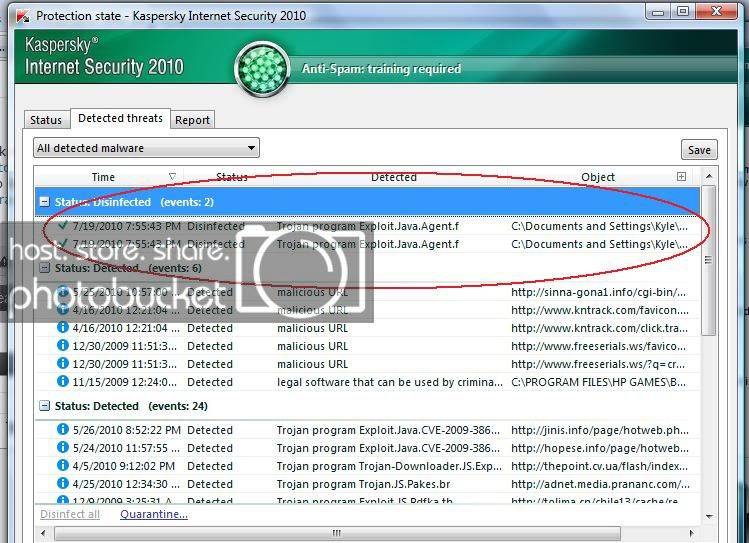Click info icon of freeserials.ws/favico row
This screenshot has width=749, height=543.
pyautogui.click(x=63, y=345)
